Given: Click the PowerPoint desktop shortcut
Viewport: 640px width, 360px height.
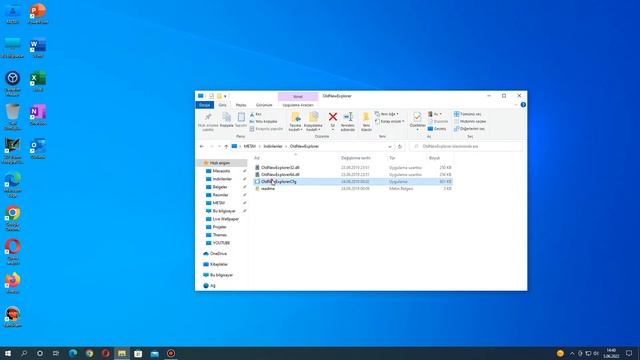Looking at the screenshot, I should [38, 13].
